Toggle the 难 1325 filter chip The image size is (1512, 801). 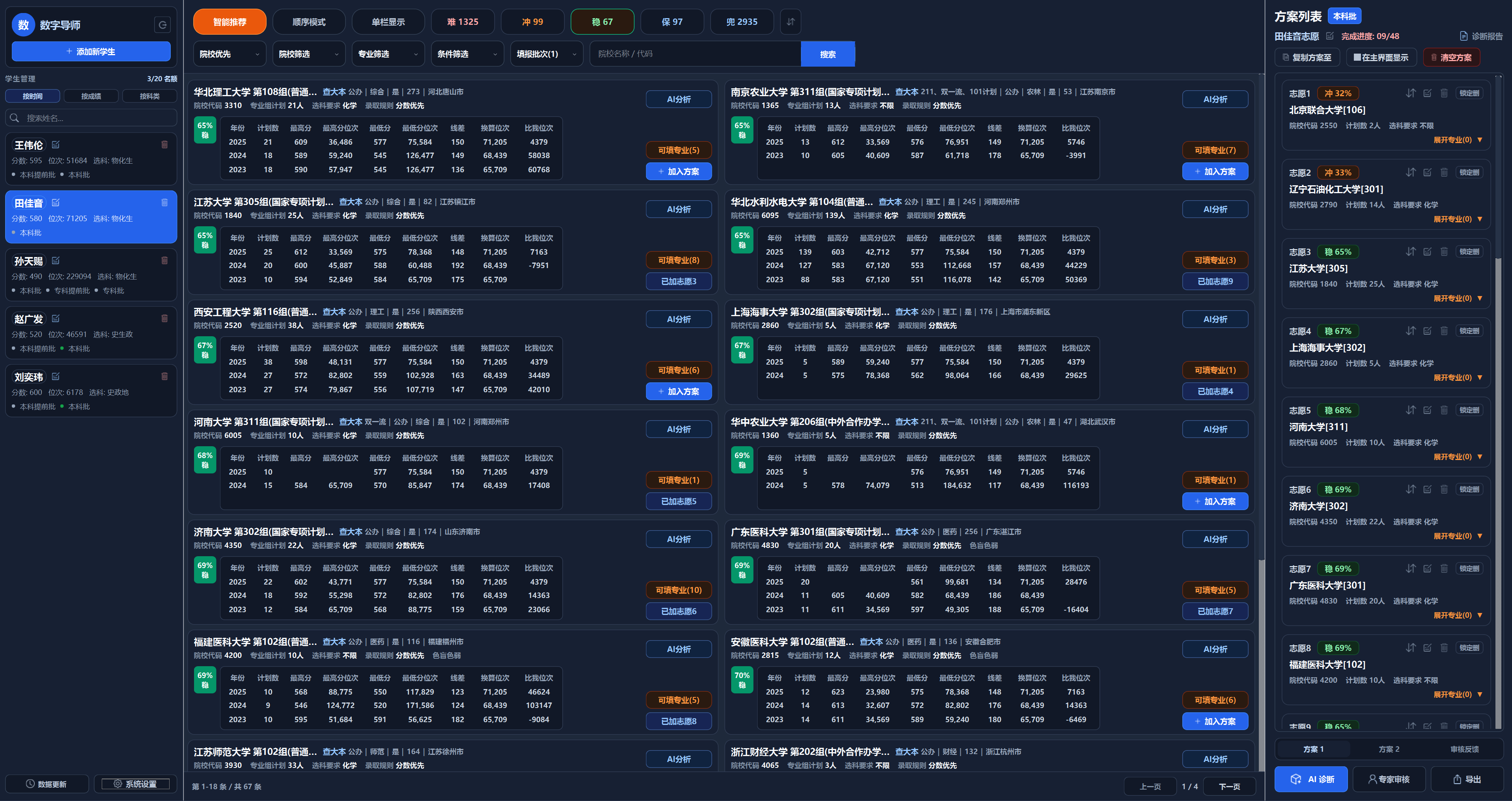coord(463,22)
